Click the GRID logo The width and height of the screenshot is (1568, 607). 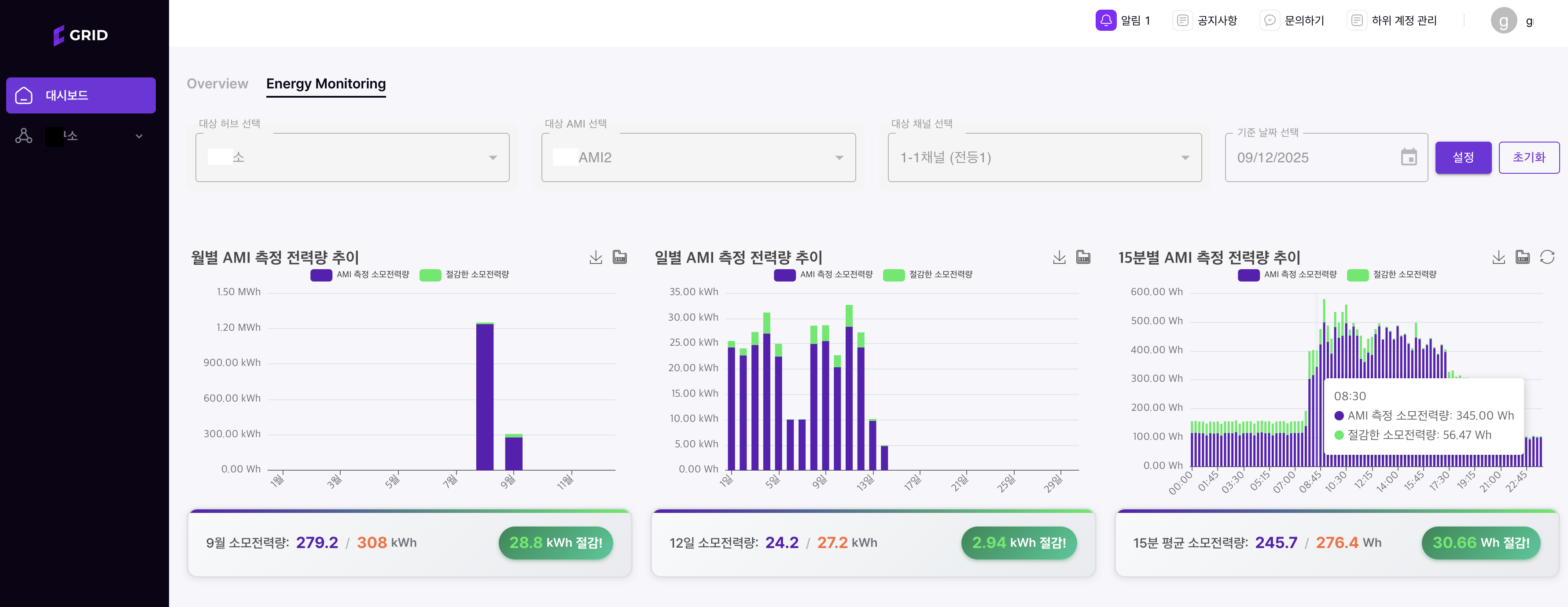pyautogui.click(x=81, y=35)
